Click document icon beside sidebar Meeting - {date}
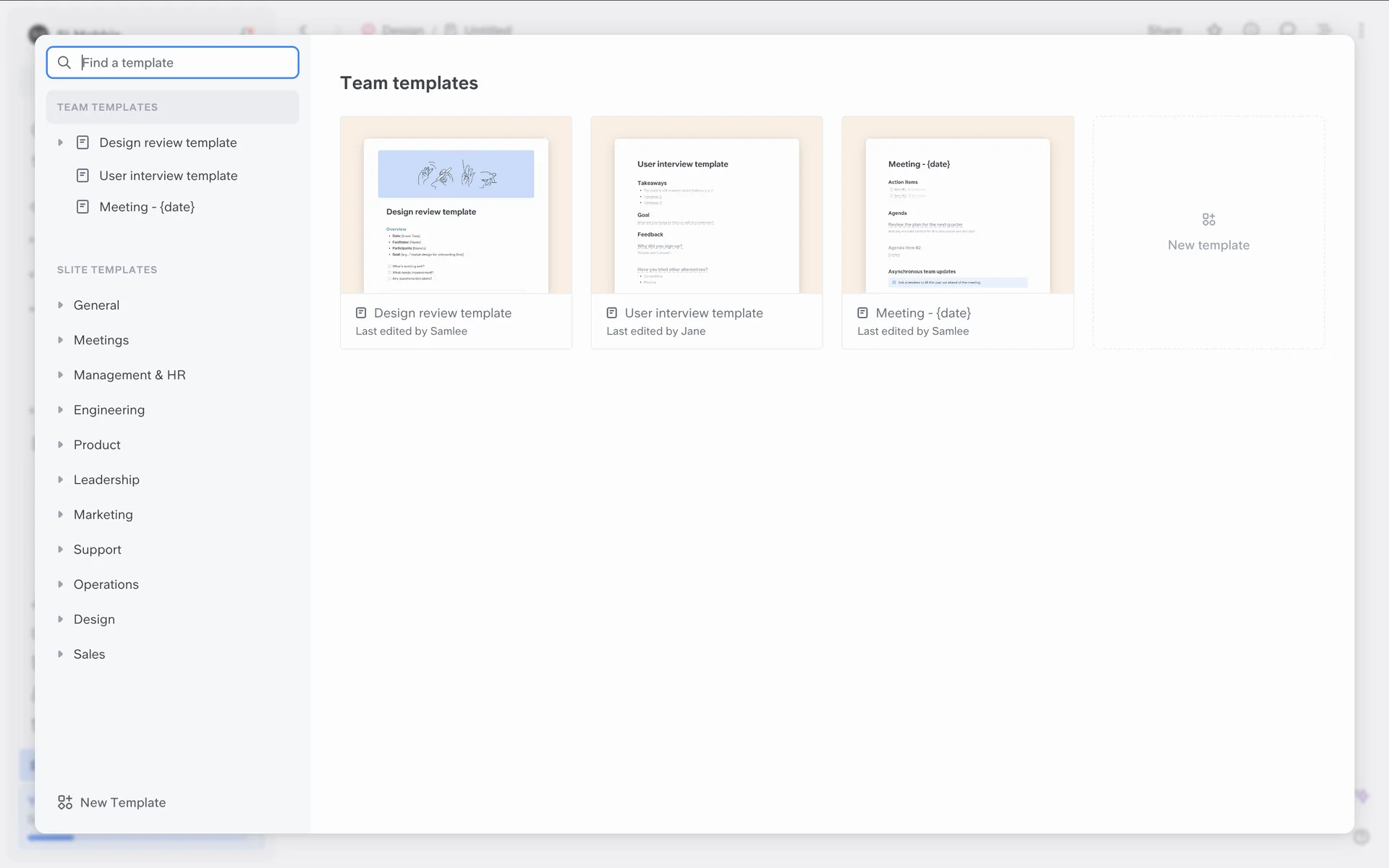 point(83,207)
